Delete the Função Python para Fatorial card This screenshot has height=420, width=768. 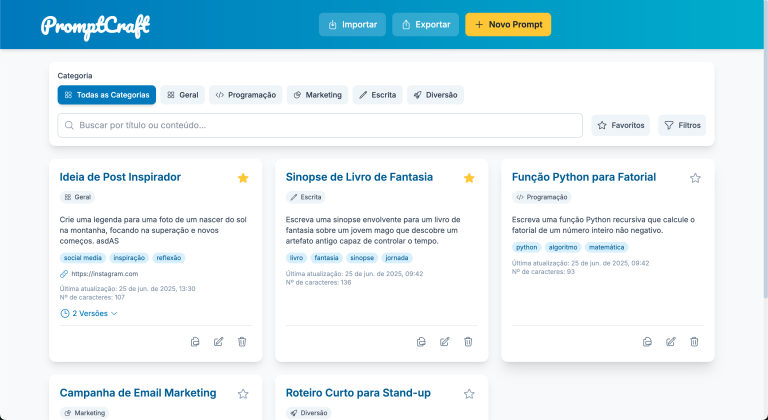[695, 342]
